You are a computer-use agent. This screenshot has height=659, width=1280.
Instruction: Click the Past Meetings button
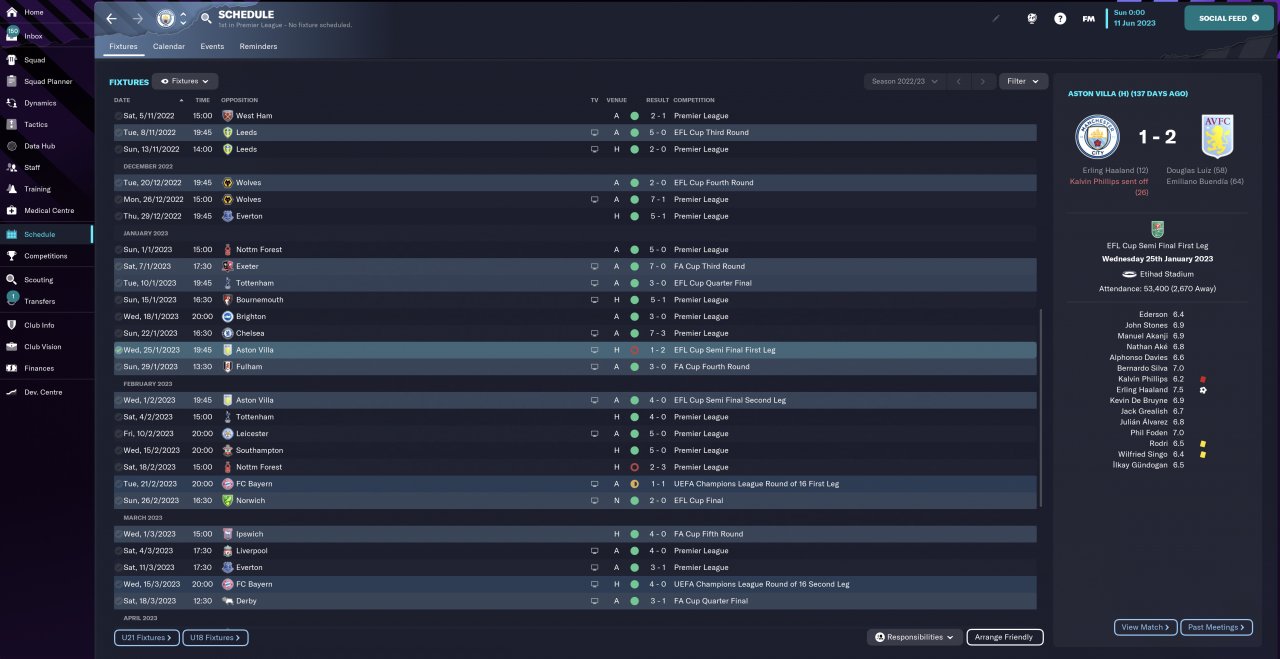(1216, 627)
